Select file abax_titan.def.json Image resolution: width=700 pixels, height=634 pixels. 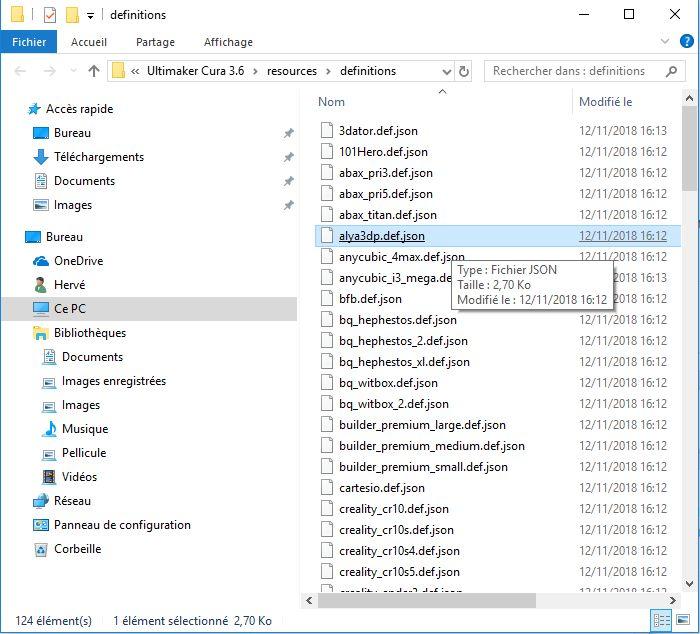coord(388,215)
